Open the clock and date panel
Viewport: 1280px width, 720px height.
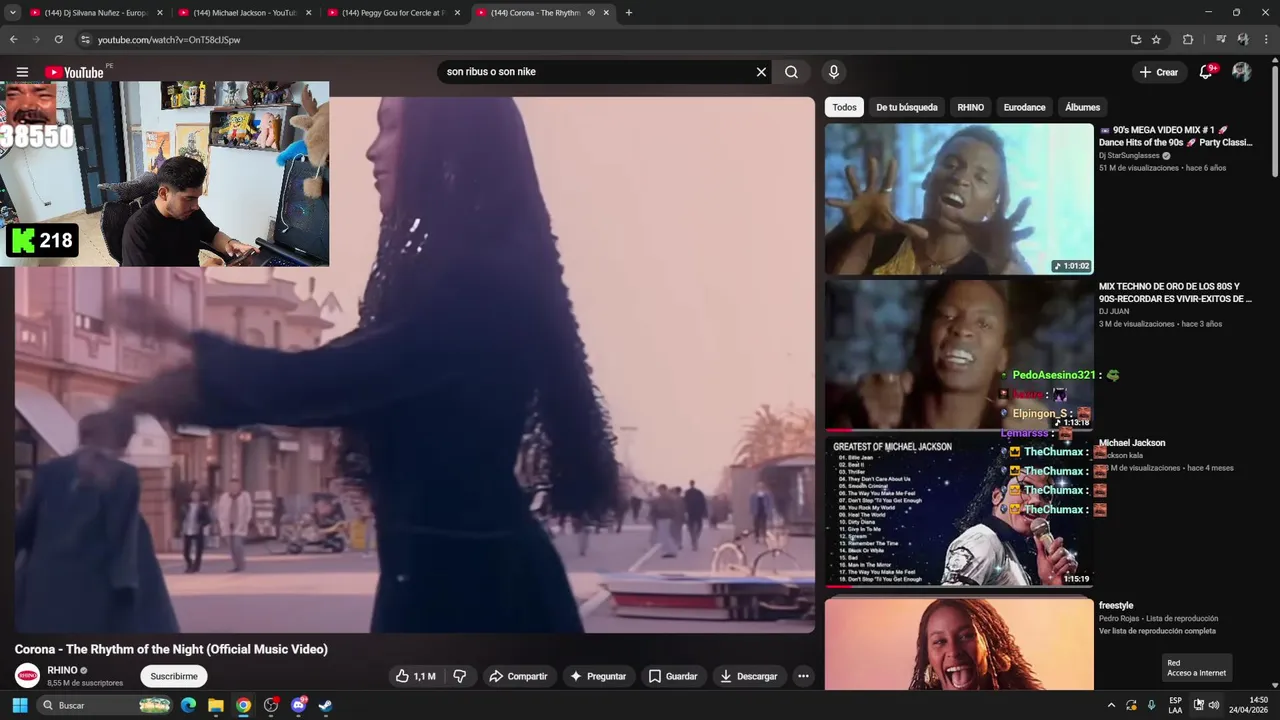tap(1248, 705)
